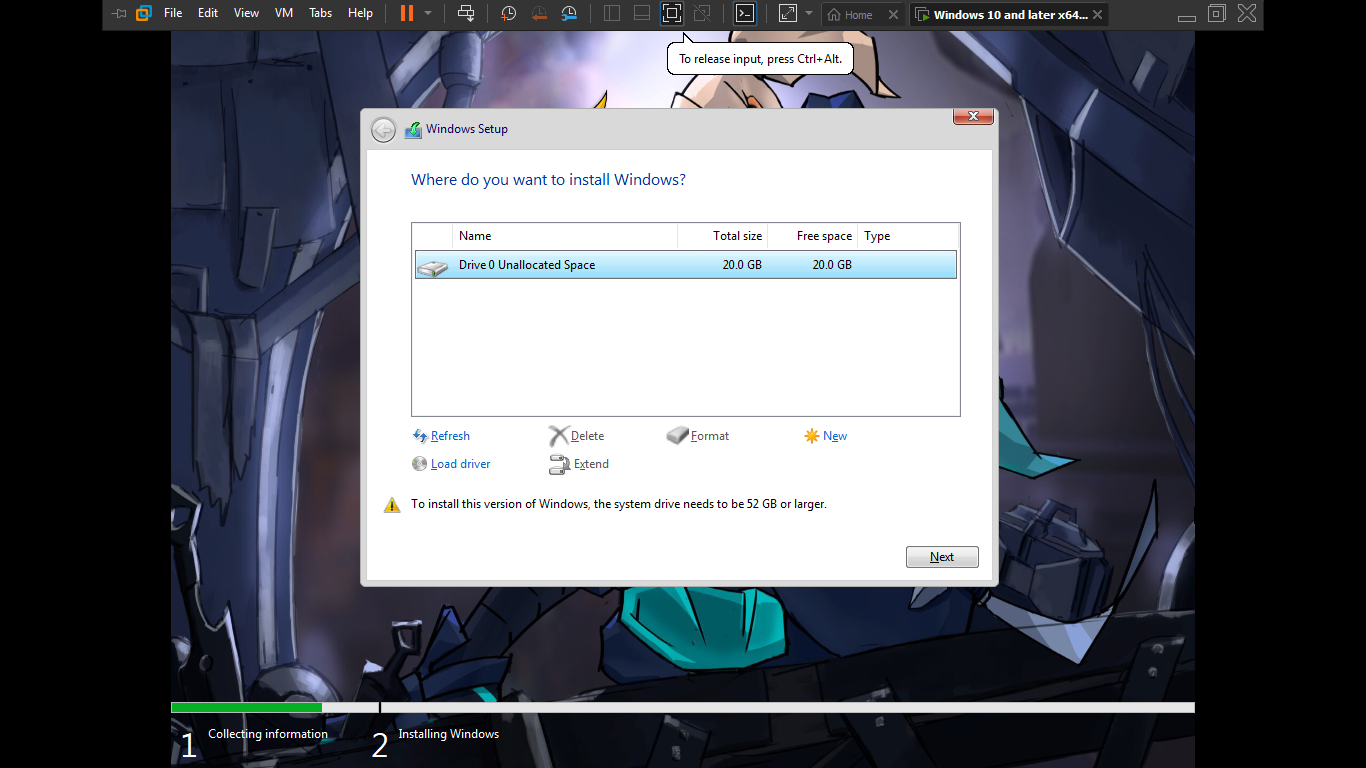
Task: Click the 'Where do you want to install Windows?' heading
Action: click(x=549, y=180)
